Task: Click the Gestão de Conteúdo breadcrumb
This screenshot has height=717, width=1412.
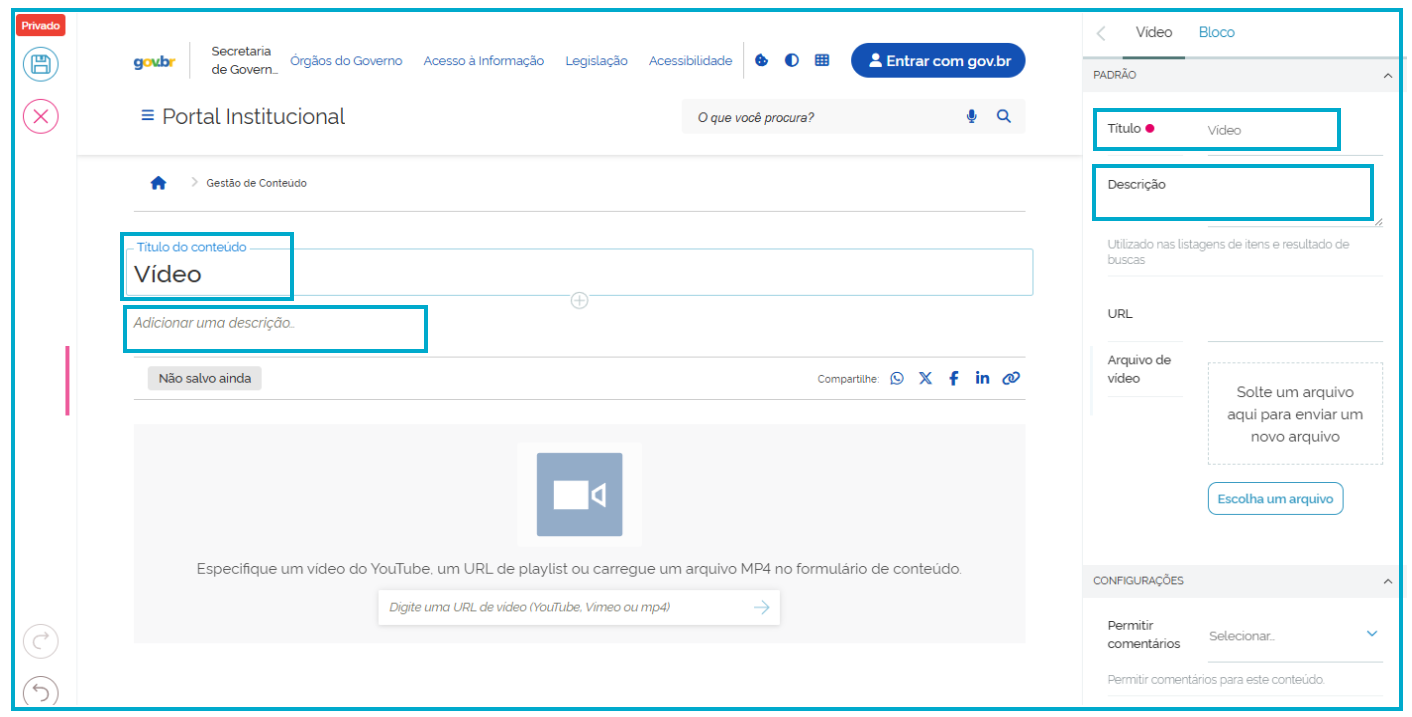Action: tap(257, 183)
